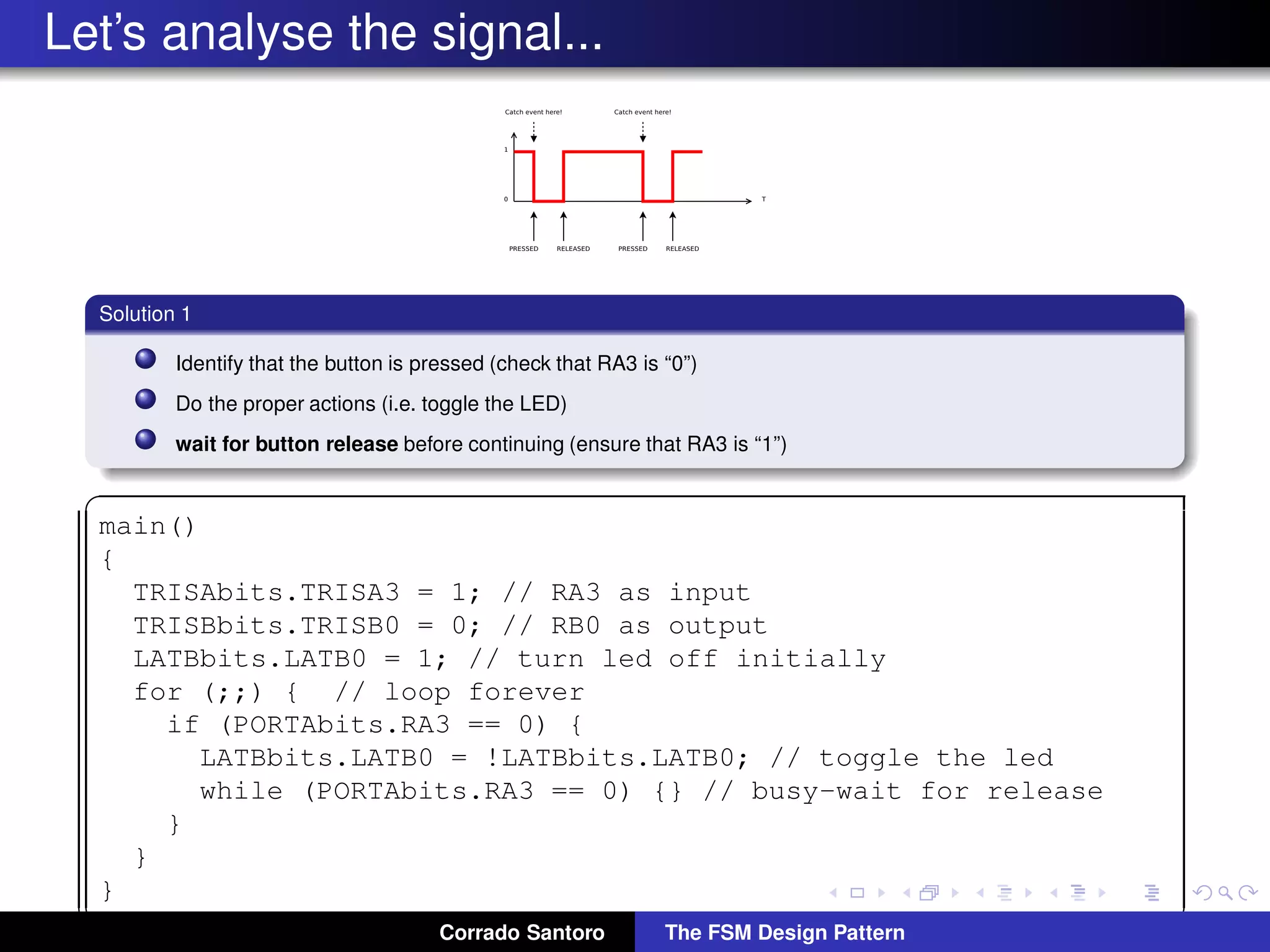Click the stacked-frames icon in navigation bar

pos(930,892)
